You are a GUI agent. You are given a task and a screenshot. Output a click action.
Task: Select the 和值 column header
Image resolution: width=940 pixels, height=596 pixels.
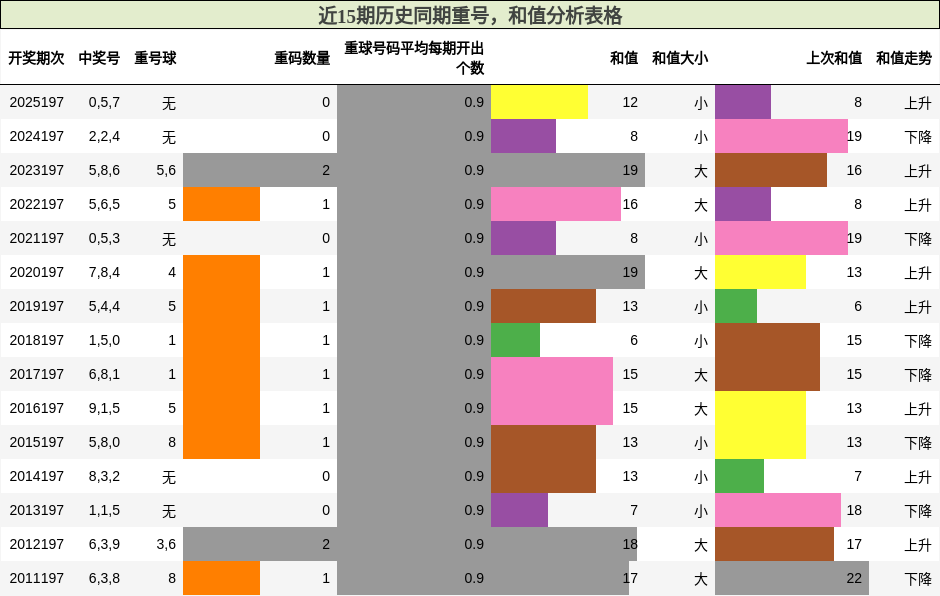(x=624, y=58)
